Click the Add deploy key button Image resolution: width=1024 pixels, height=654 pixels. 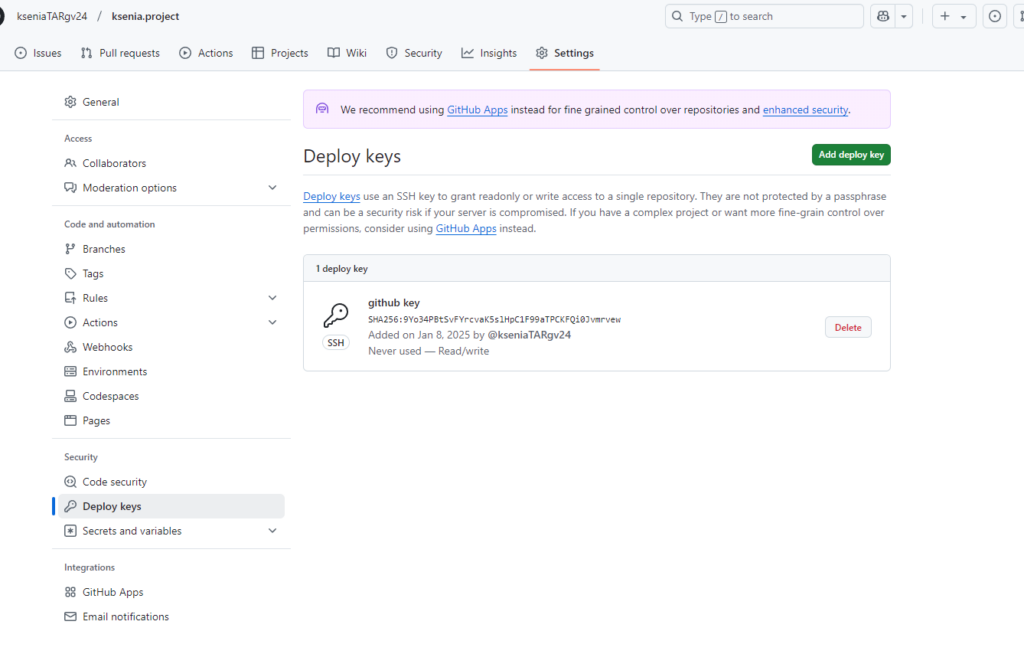tap(850, 155)
